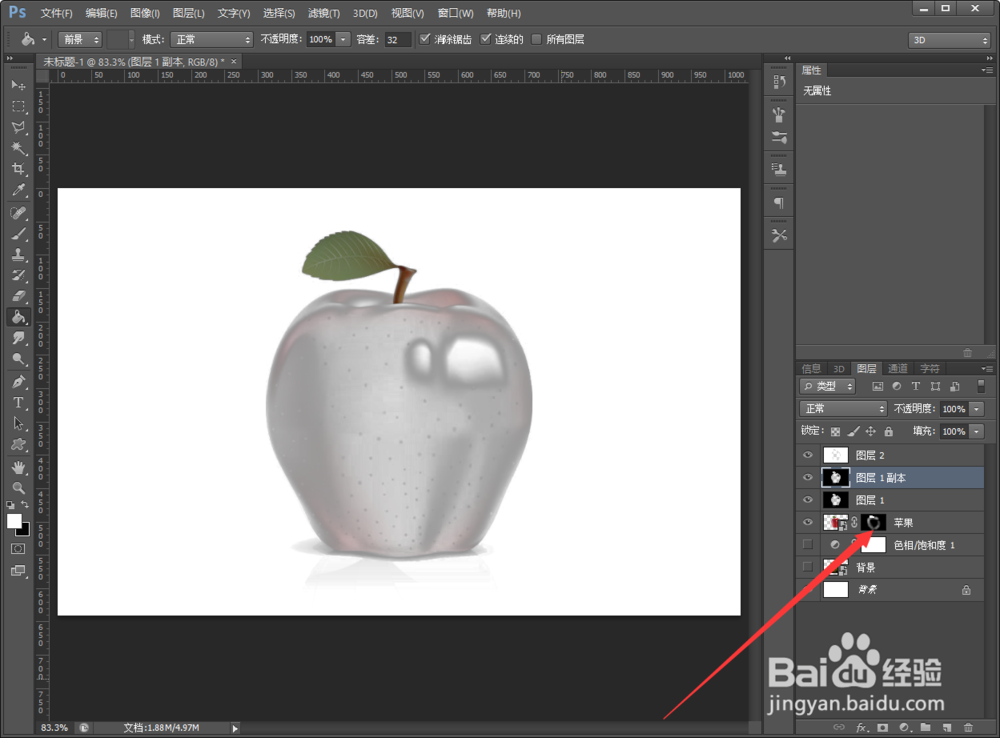
Task: Click the status bar info arrow
Action: point(235,728)
